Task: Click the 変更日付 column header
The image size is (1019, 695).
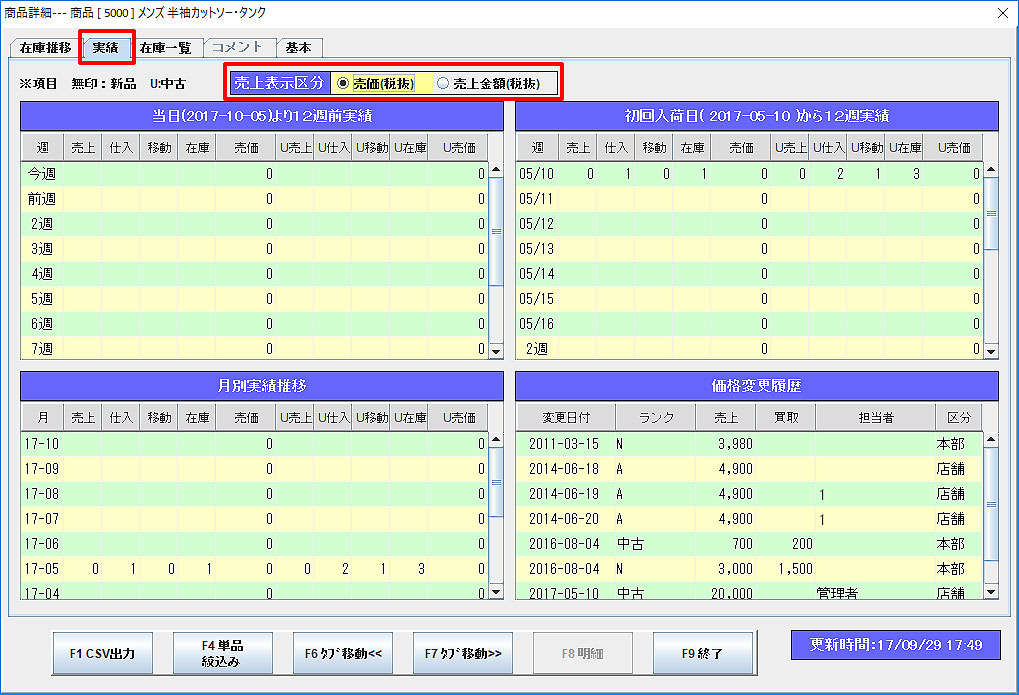Action: point(566,418)
